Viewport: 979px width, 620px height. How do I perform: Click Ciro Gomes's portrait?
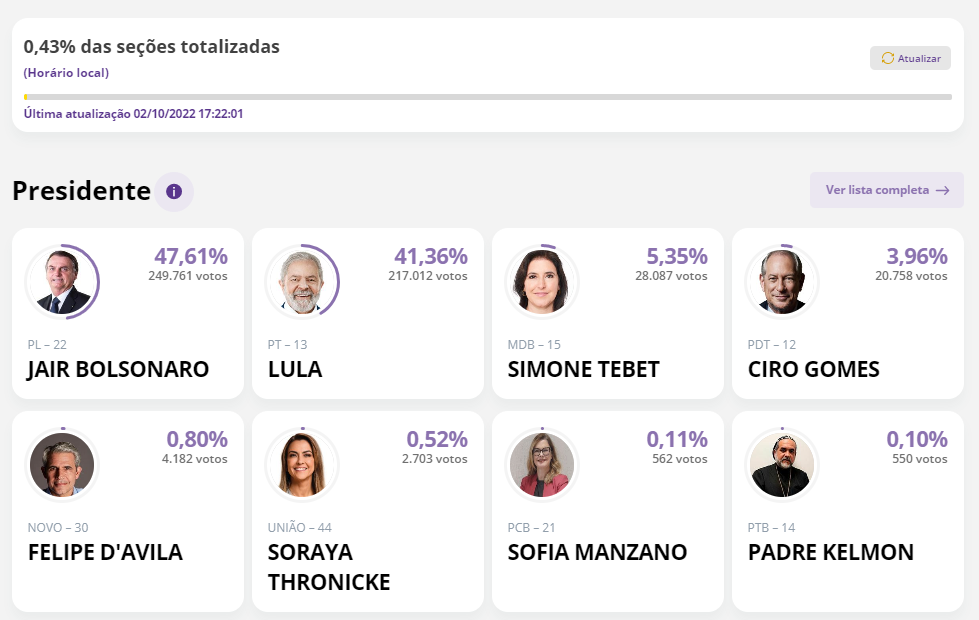pos(782,282)
